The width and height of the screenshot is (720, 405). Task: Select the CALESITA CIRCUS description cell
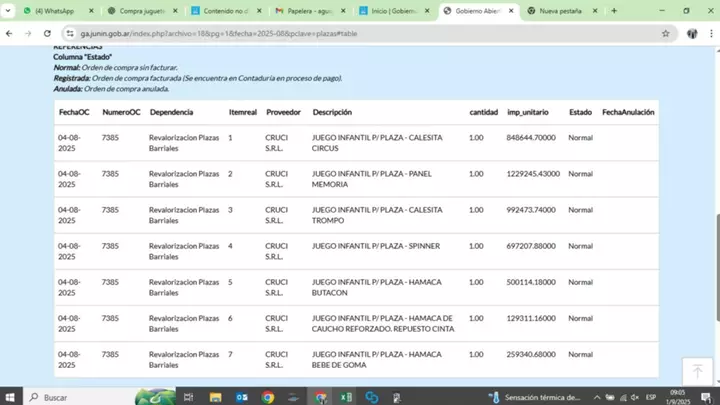click(x=377, y=143)
